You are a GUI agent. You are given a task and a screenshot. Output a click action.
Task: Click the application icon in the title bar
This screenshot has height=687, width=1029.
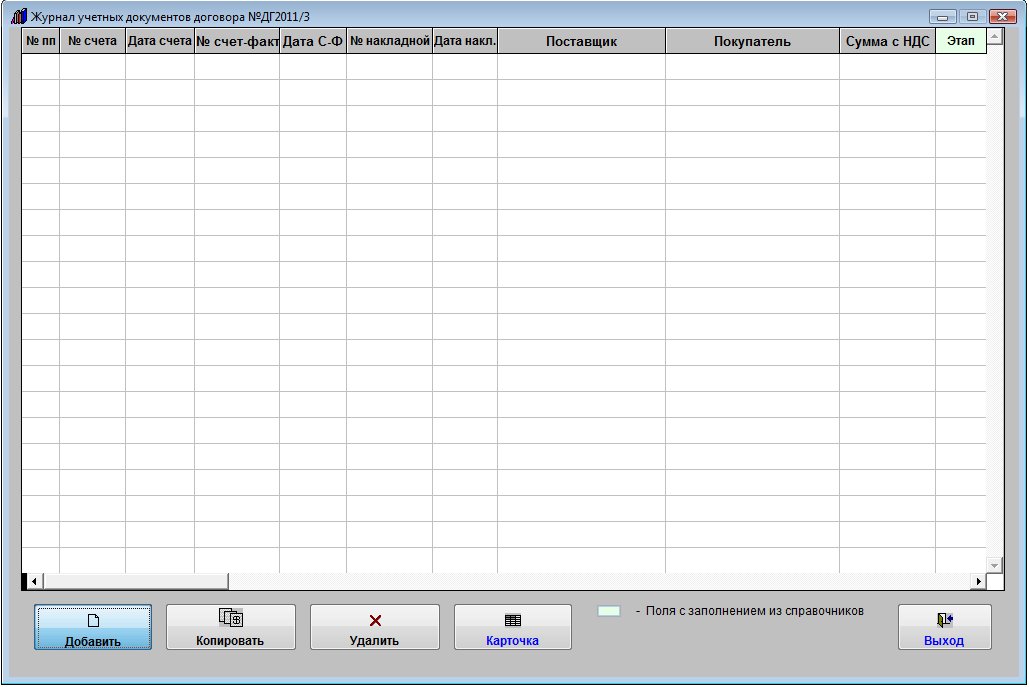coord(19,16)
